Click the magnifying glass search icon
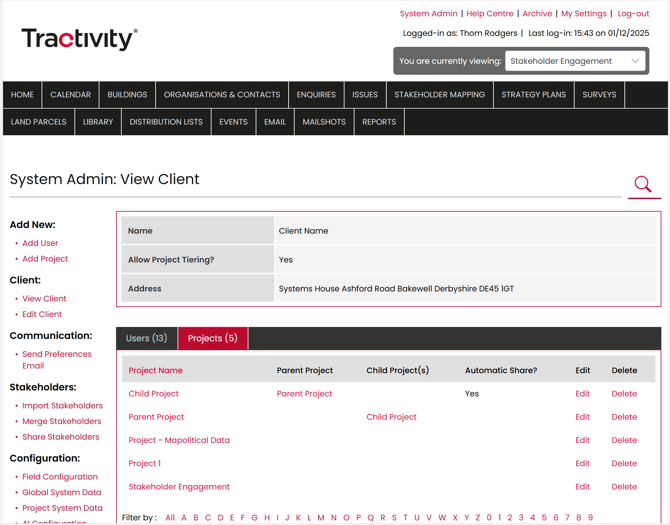 click(x=643, y=184)
